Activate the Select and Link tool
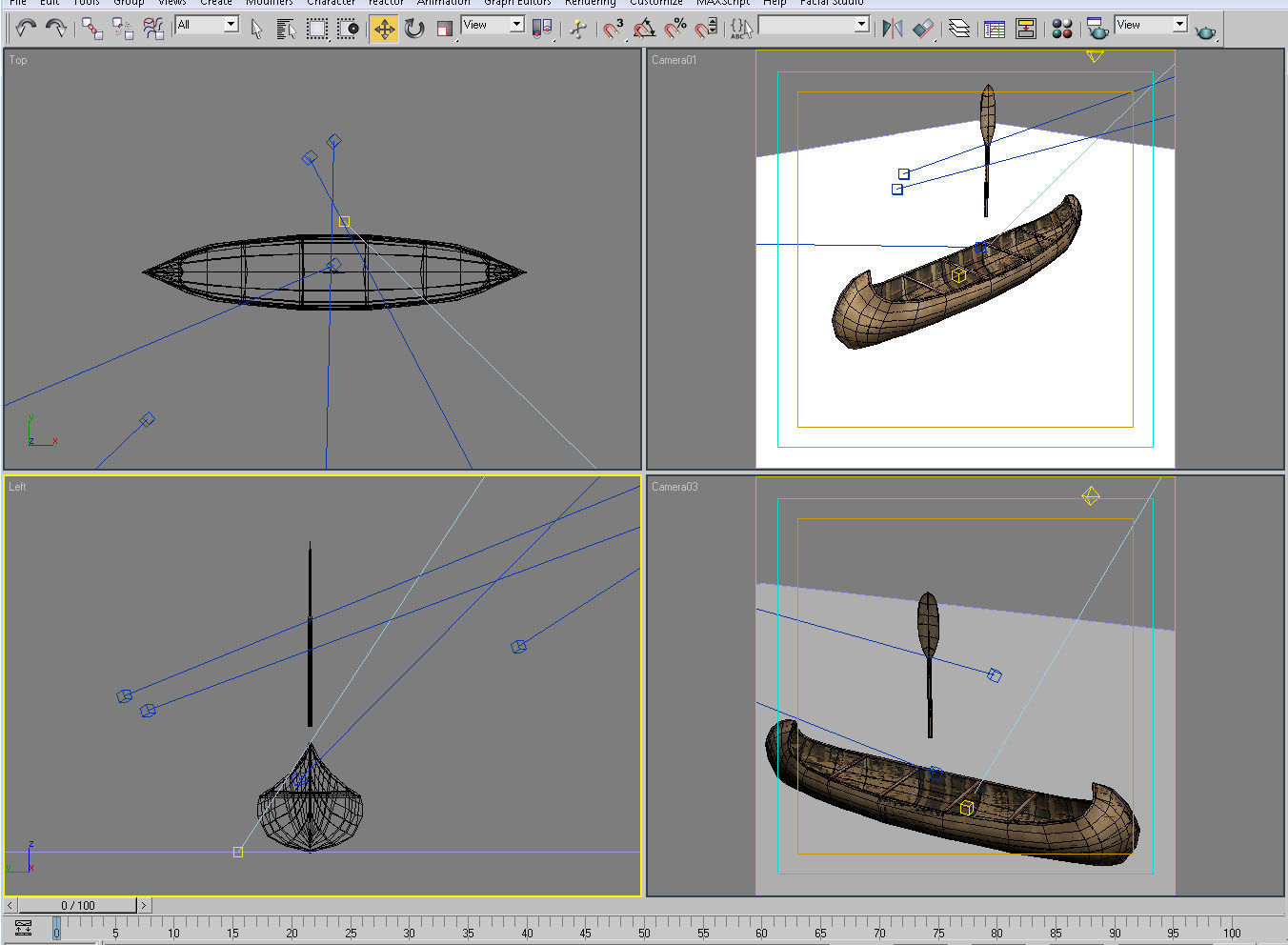 tap(92, 29)
